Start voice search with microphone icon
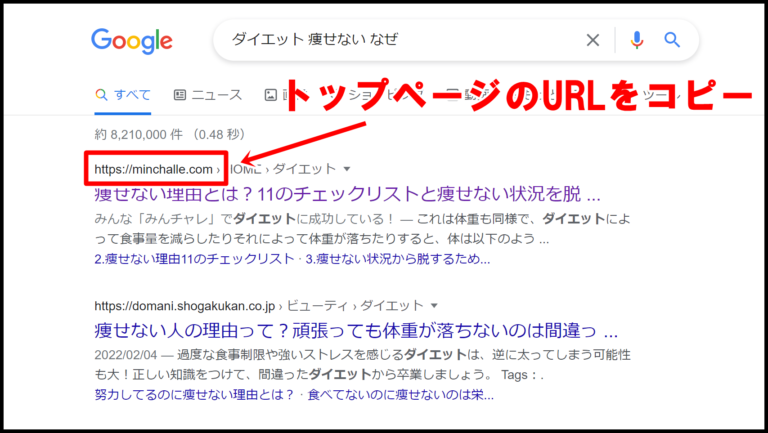 637,40
